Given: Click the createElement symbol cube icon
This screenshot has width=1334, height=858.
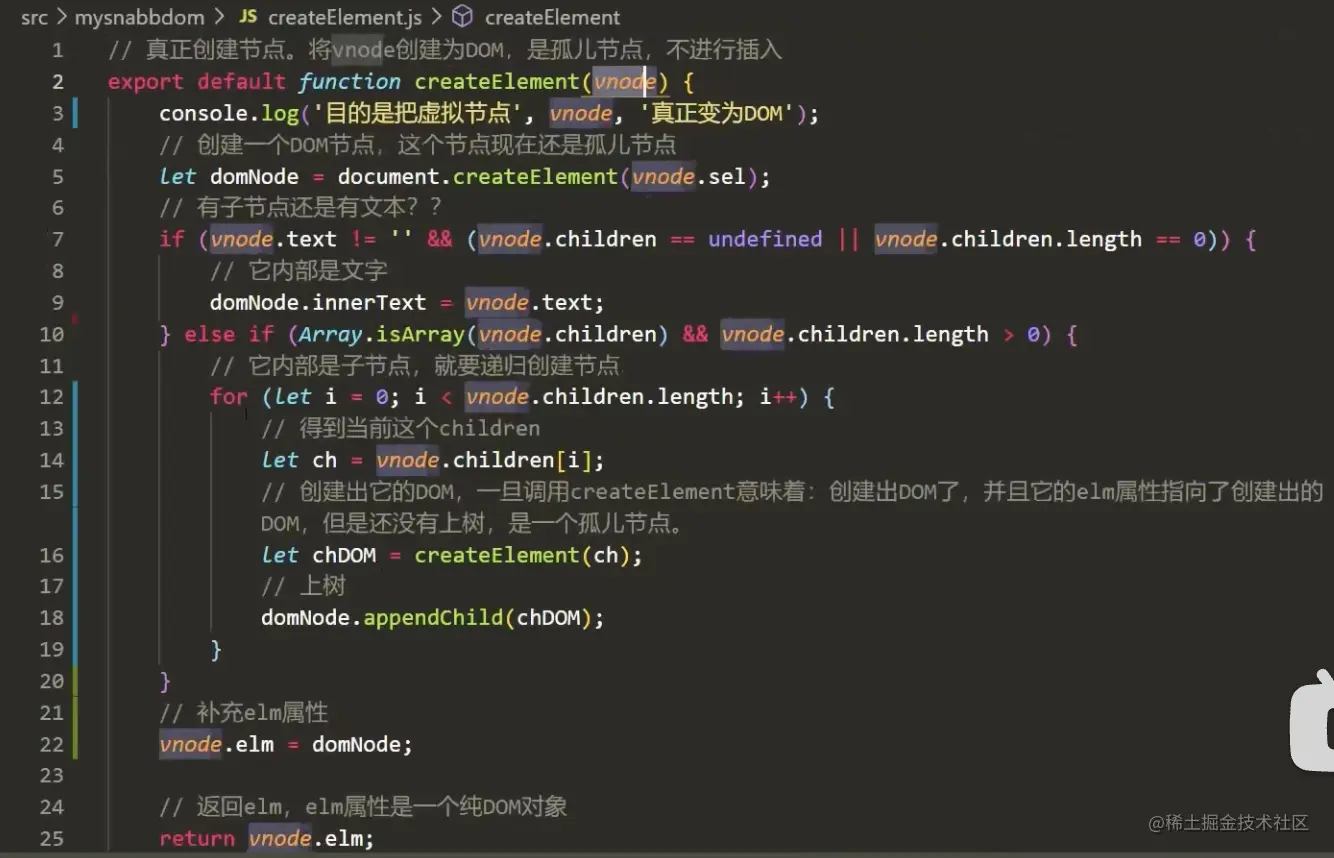Looking at the screenshot, I should coord(462,17).
